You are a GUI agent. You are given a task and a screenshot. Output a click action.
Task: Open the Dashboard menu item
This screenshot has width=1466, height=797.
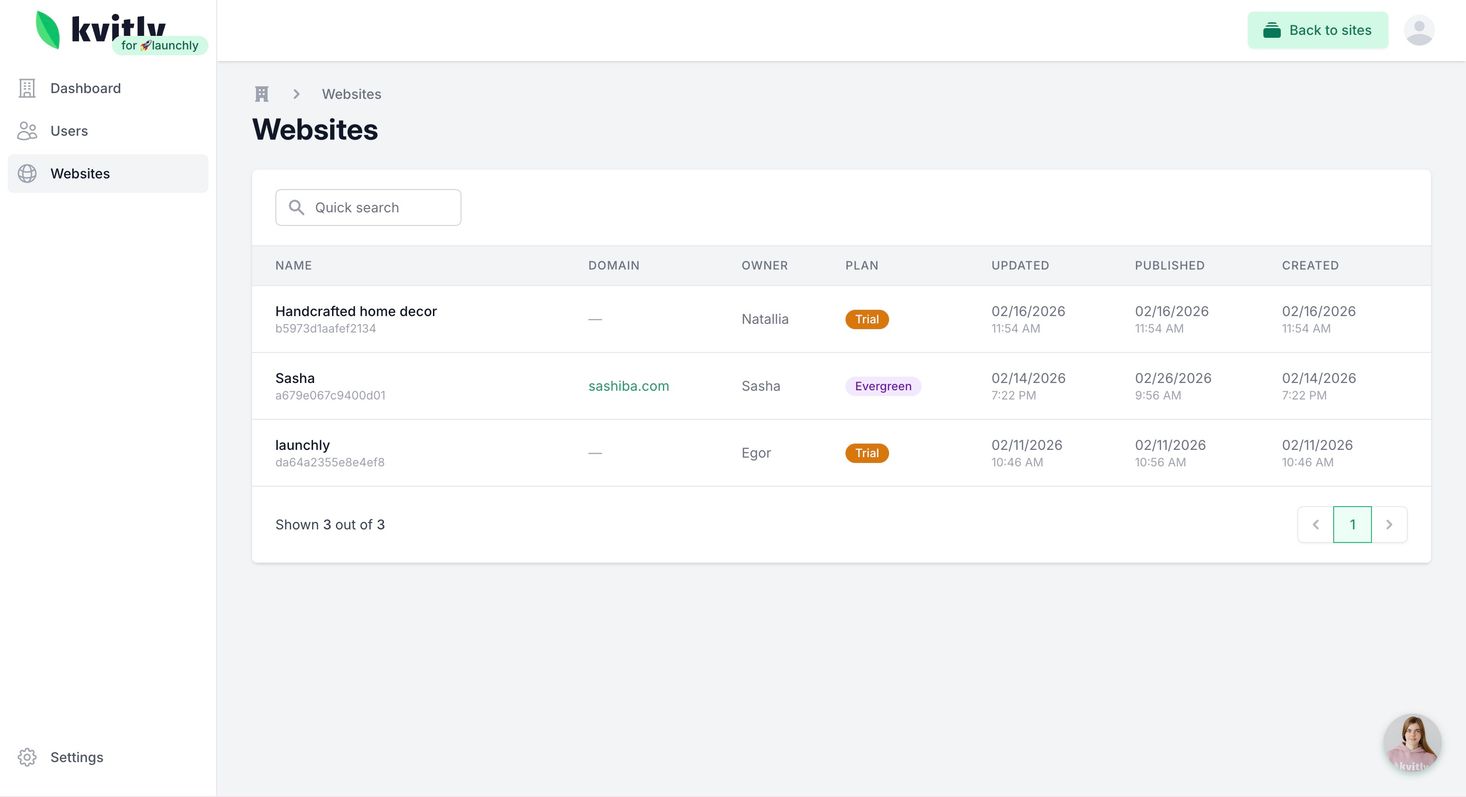(85, 88)
